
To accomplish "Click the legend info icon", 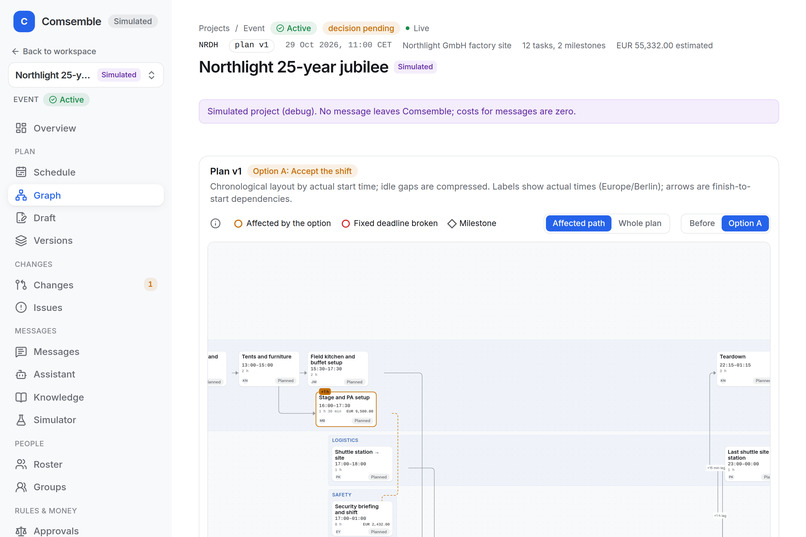I will coord(215,224).
